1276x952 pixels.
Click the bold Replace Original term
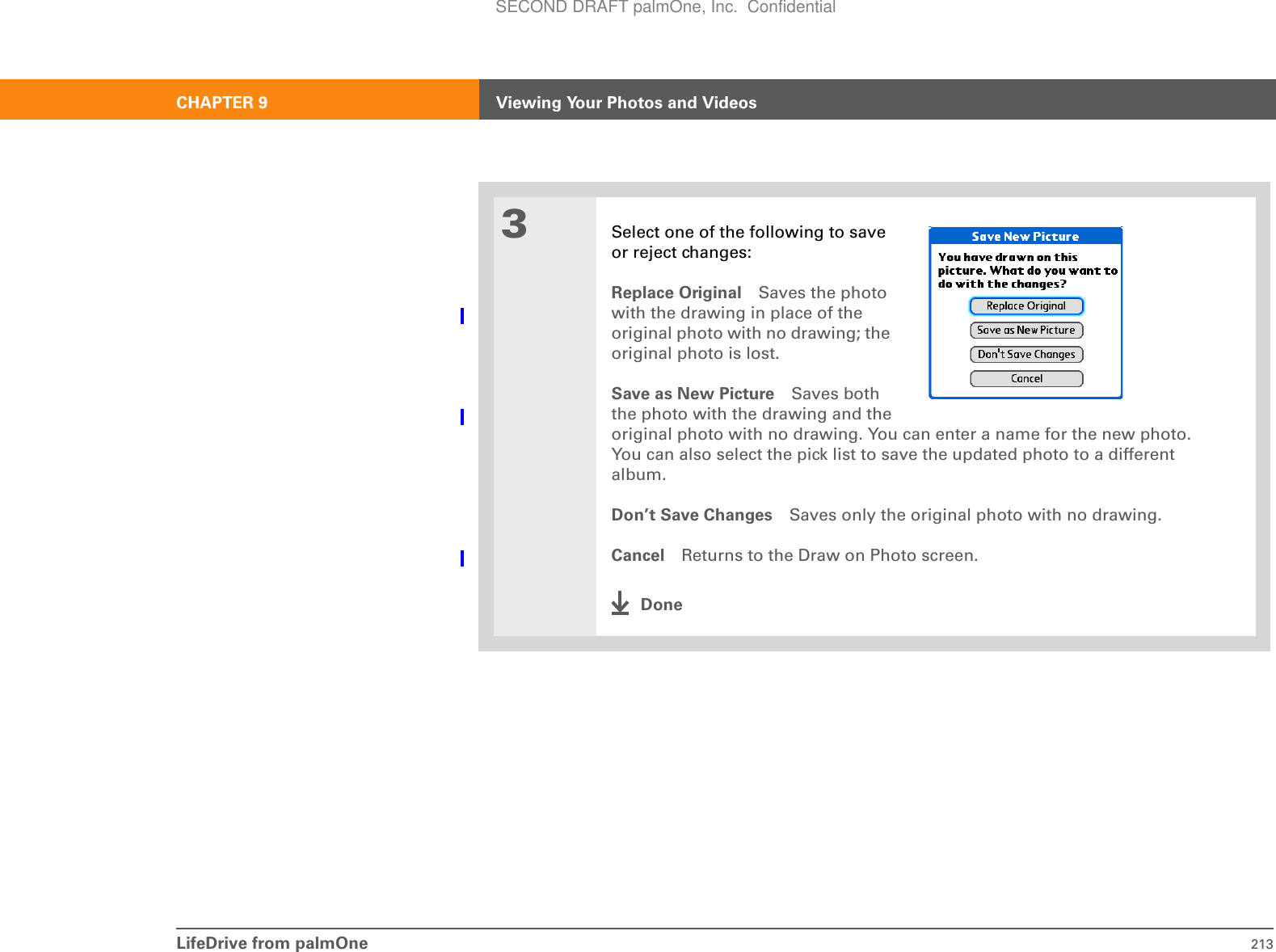[676, 293]
